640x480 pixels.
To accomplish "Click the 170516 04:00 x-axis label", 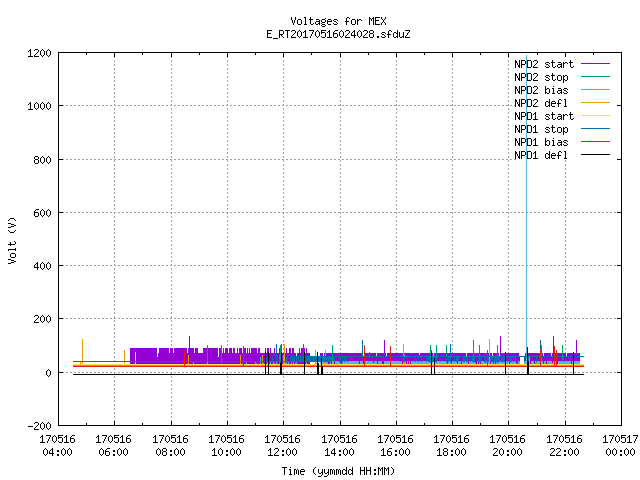I will click(x=58, y=446).
